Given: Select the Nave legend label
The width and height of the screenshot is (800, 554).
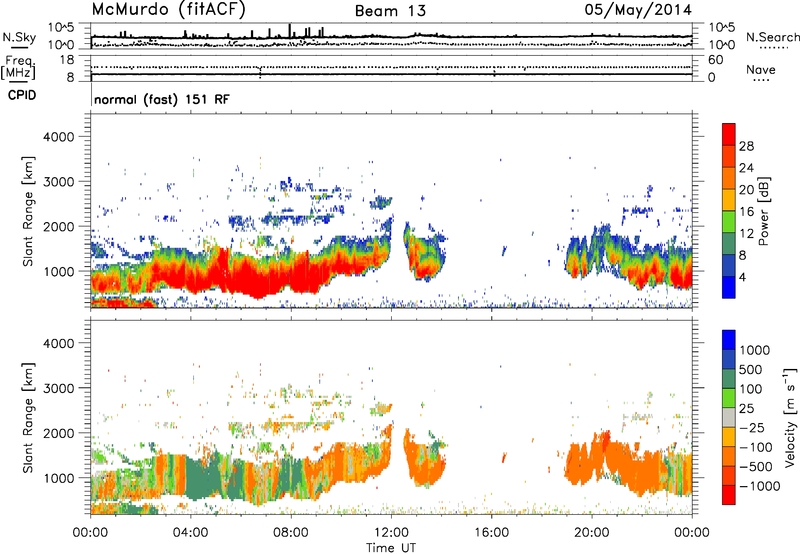Looking at the screenshot, I should [x=761, y=69].
